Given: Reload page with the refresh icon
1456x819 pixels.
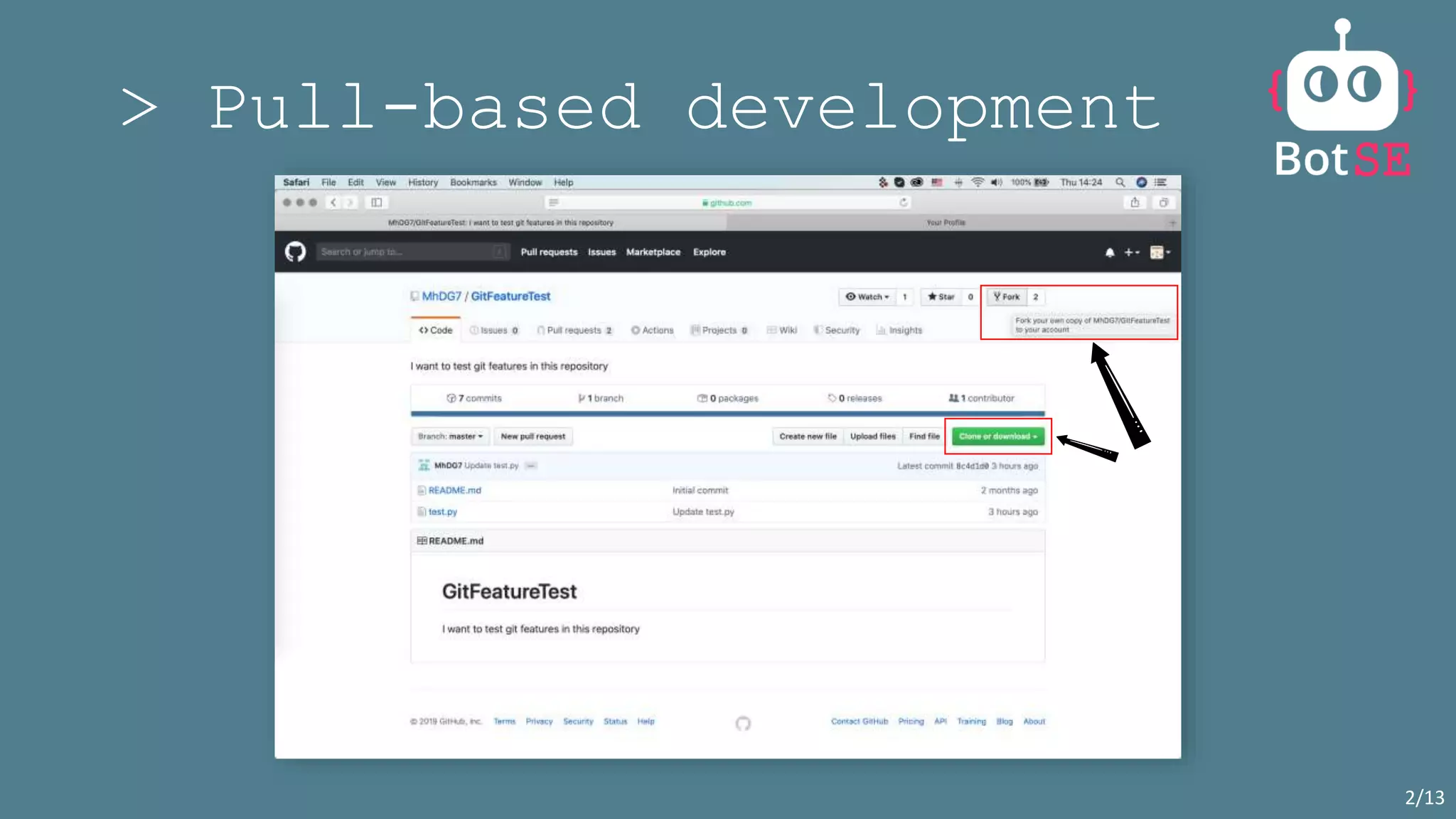Looking at the screenshot, I should [x=904, y=203].
